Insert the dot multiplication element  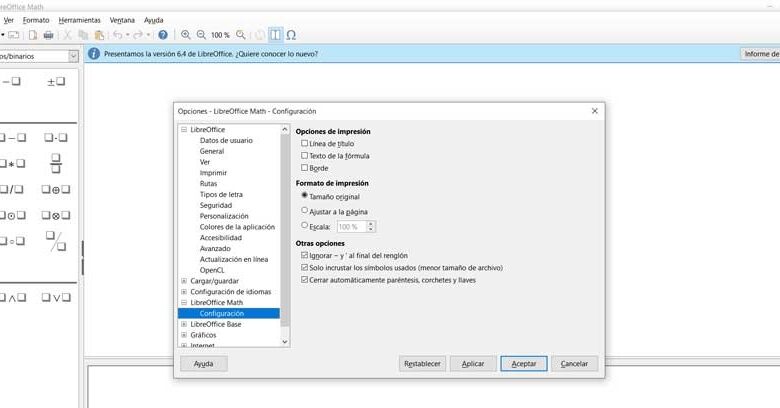[56, 138]
